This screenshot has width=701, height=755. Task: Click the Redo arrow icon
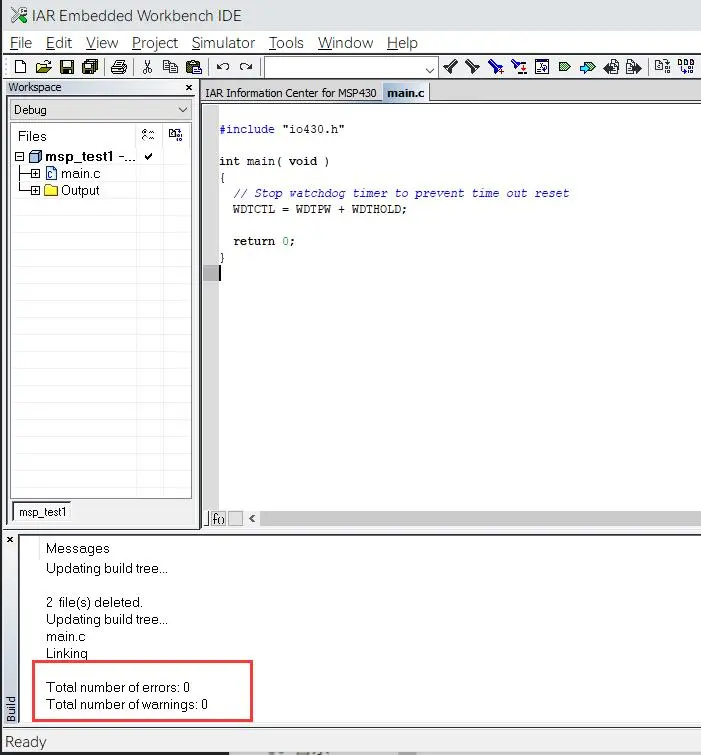click(x=246, y=67)
